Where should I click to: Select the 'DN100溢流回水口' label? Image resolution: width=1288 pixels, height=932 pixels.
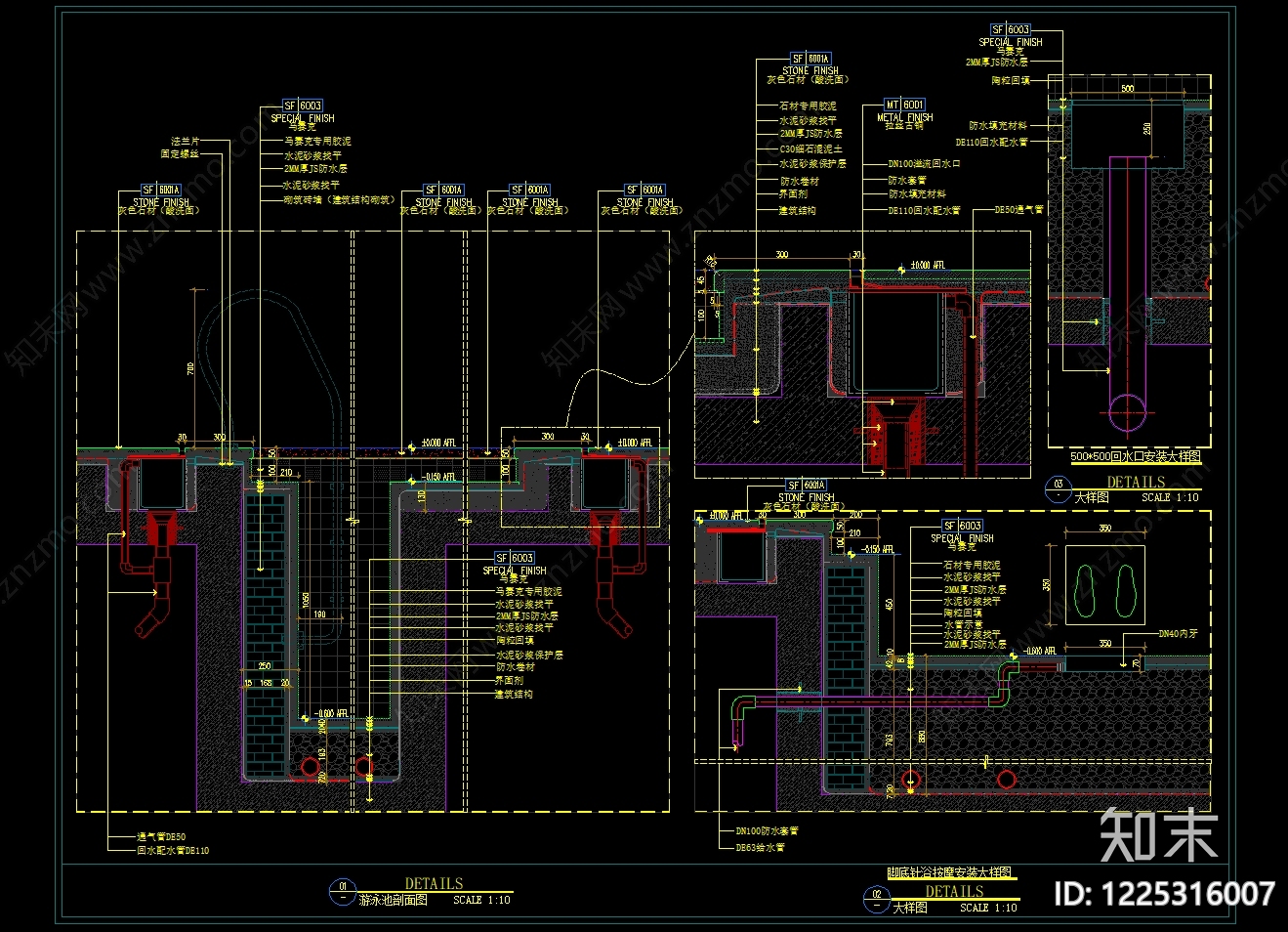click(x=924, y=164)
